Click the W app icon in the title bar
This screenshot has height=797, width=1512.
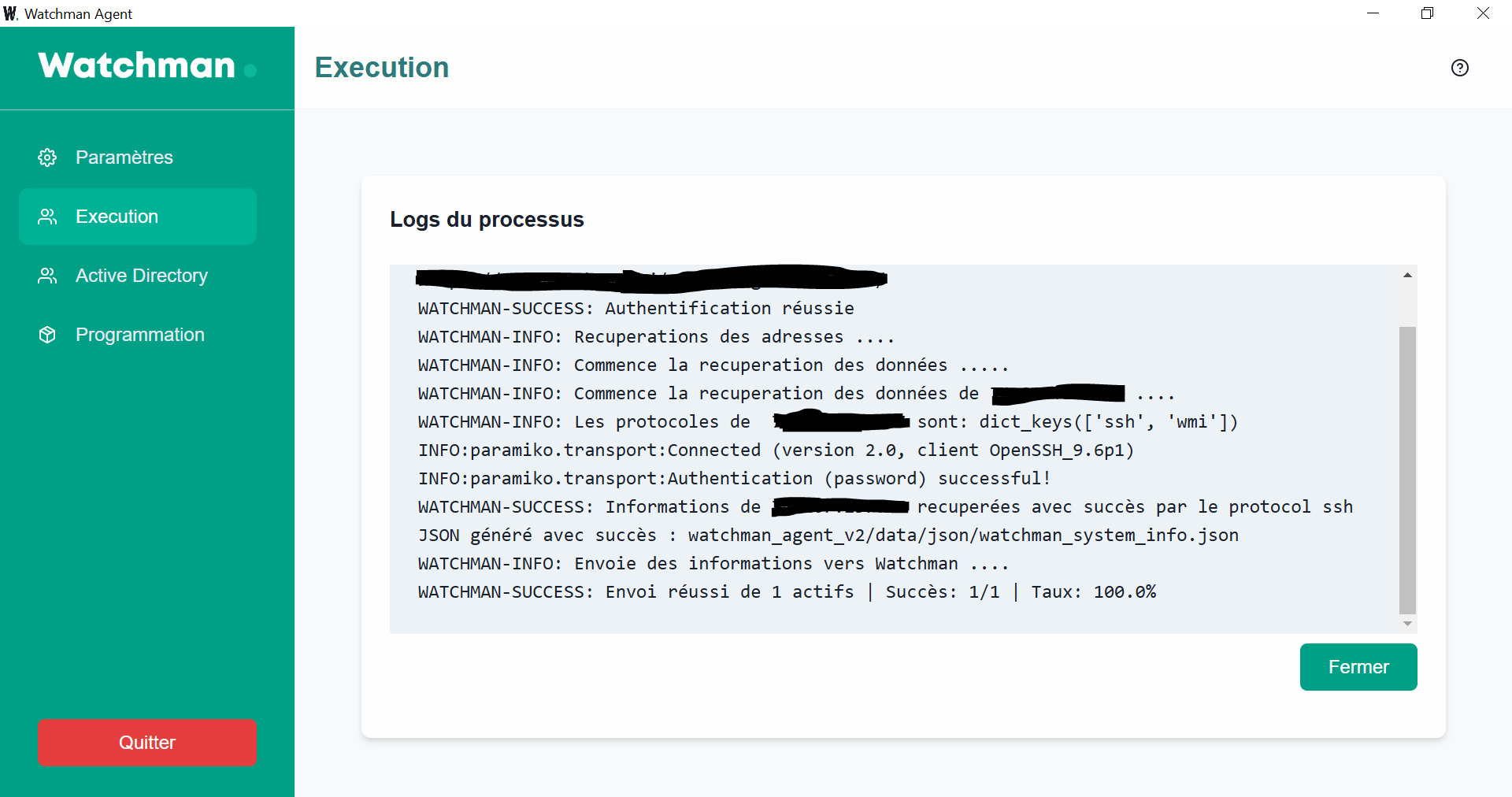pos(10,13)
